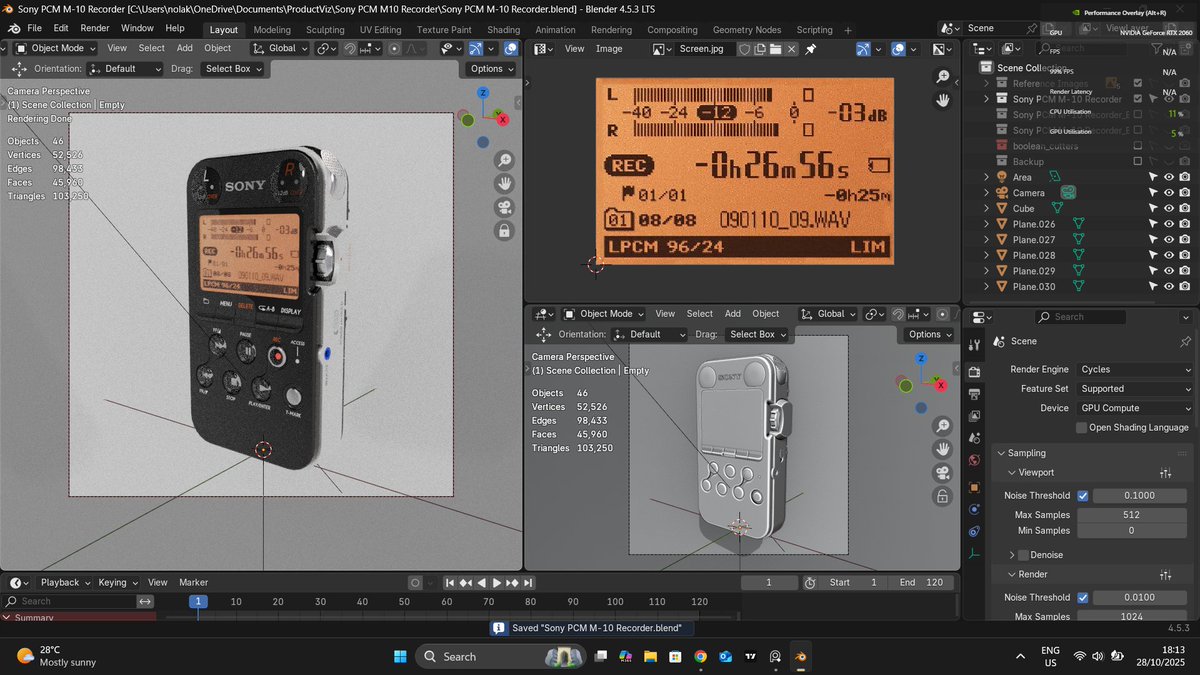Expand the Camera item in outliner
The image size is (1200, 675).
986,193
